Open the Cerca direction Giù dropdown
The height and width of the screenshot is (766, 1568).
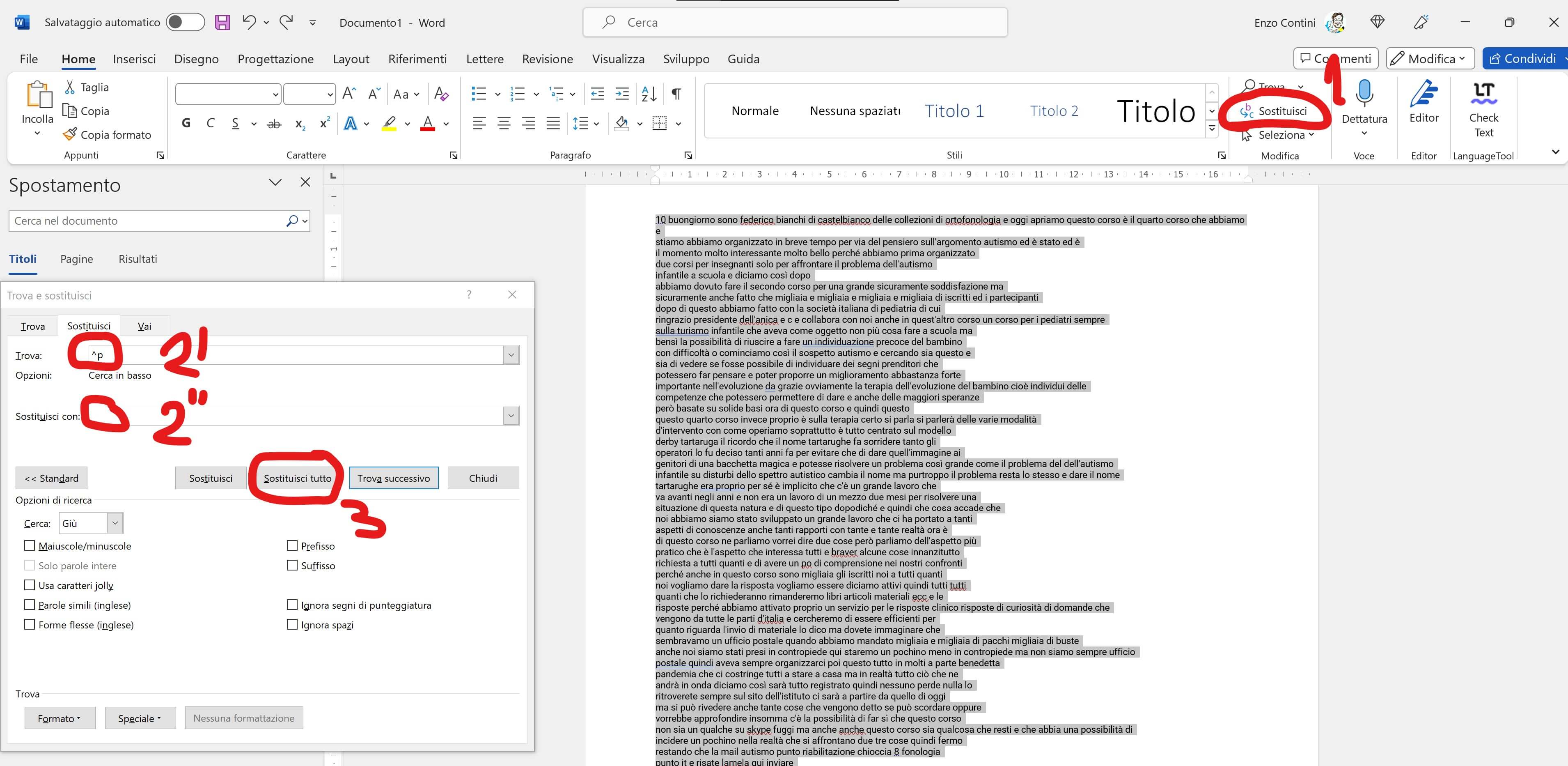tap(115, 523)
